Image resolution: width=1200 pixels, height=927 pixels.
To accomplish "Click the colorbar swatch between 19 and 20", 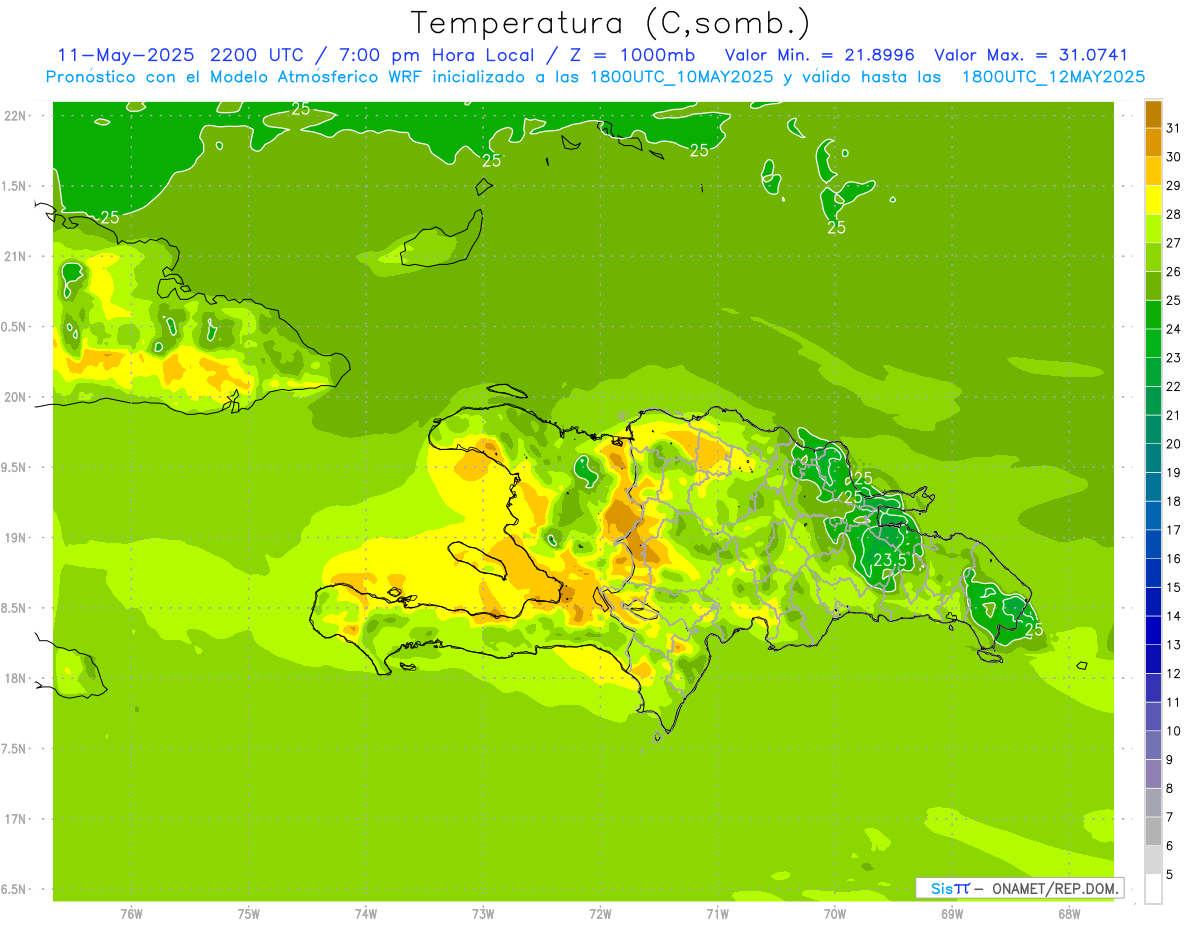I will pos(1153,458).
